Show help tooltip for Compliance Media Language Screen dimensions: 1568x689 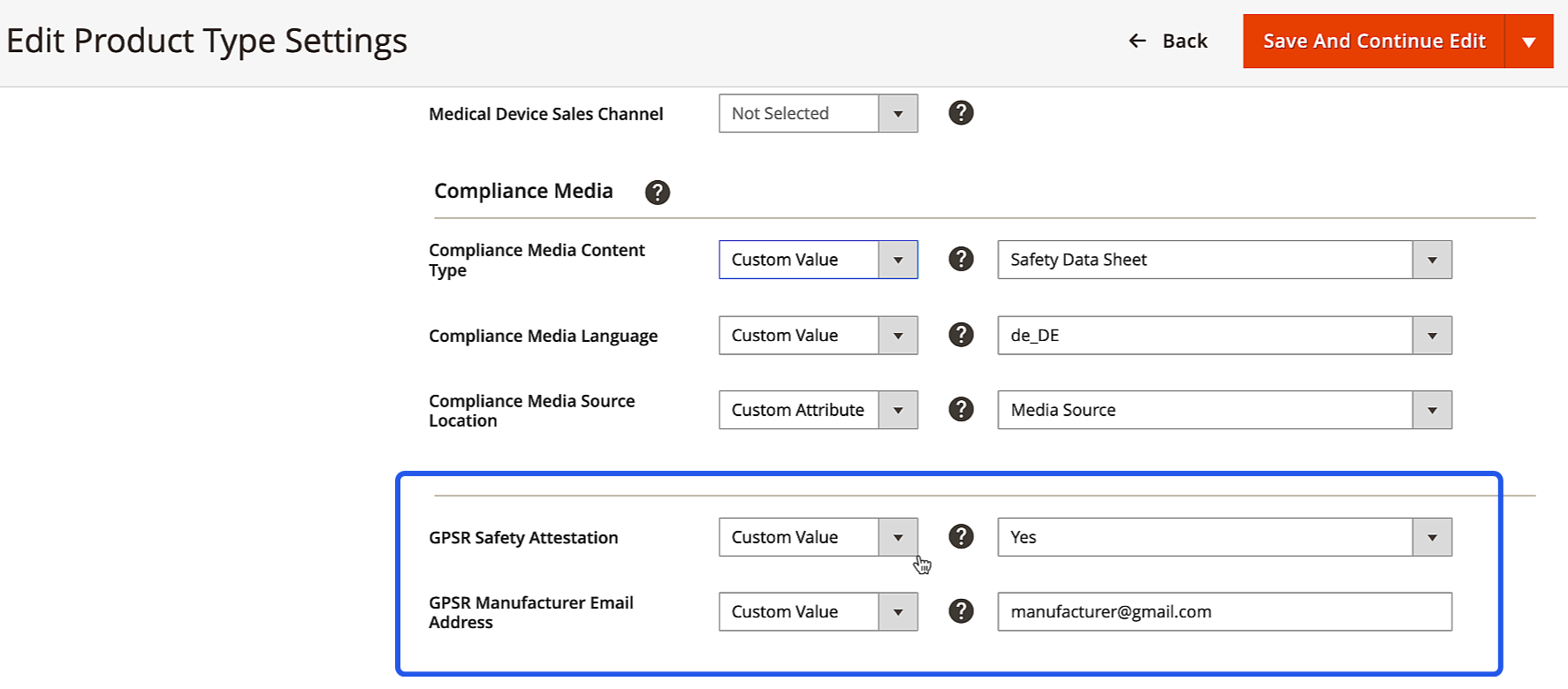coord(961,335)
